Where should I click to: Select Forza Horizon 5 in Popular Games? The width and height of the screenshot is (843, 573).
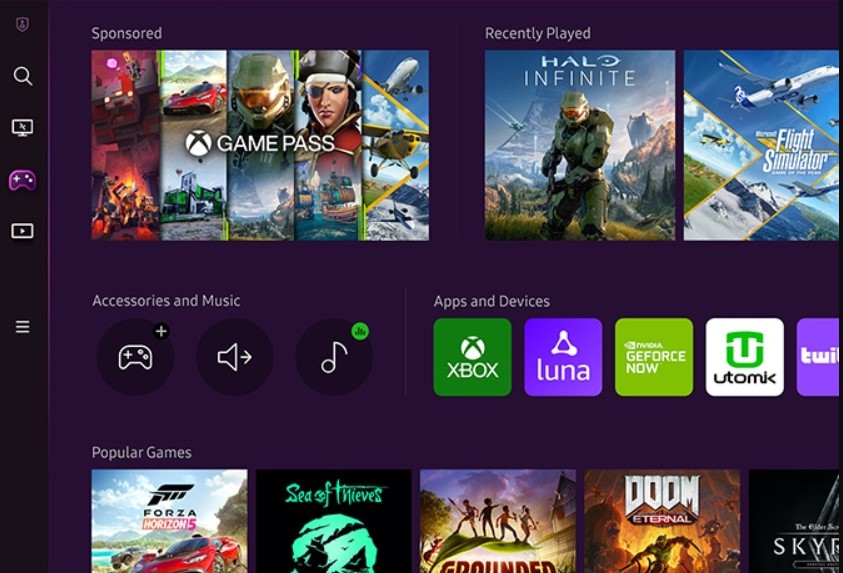pos(169,521)
